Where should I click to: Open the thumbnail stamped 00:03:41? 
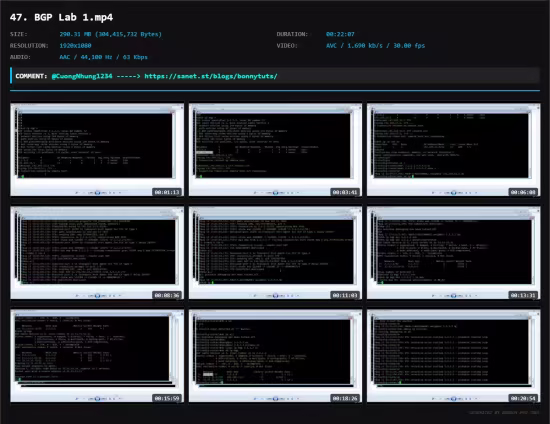pos(275,150)
